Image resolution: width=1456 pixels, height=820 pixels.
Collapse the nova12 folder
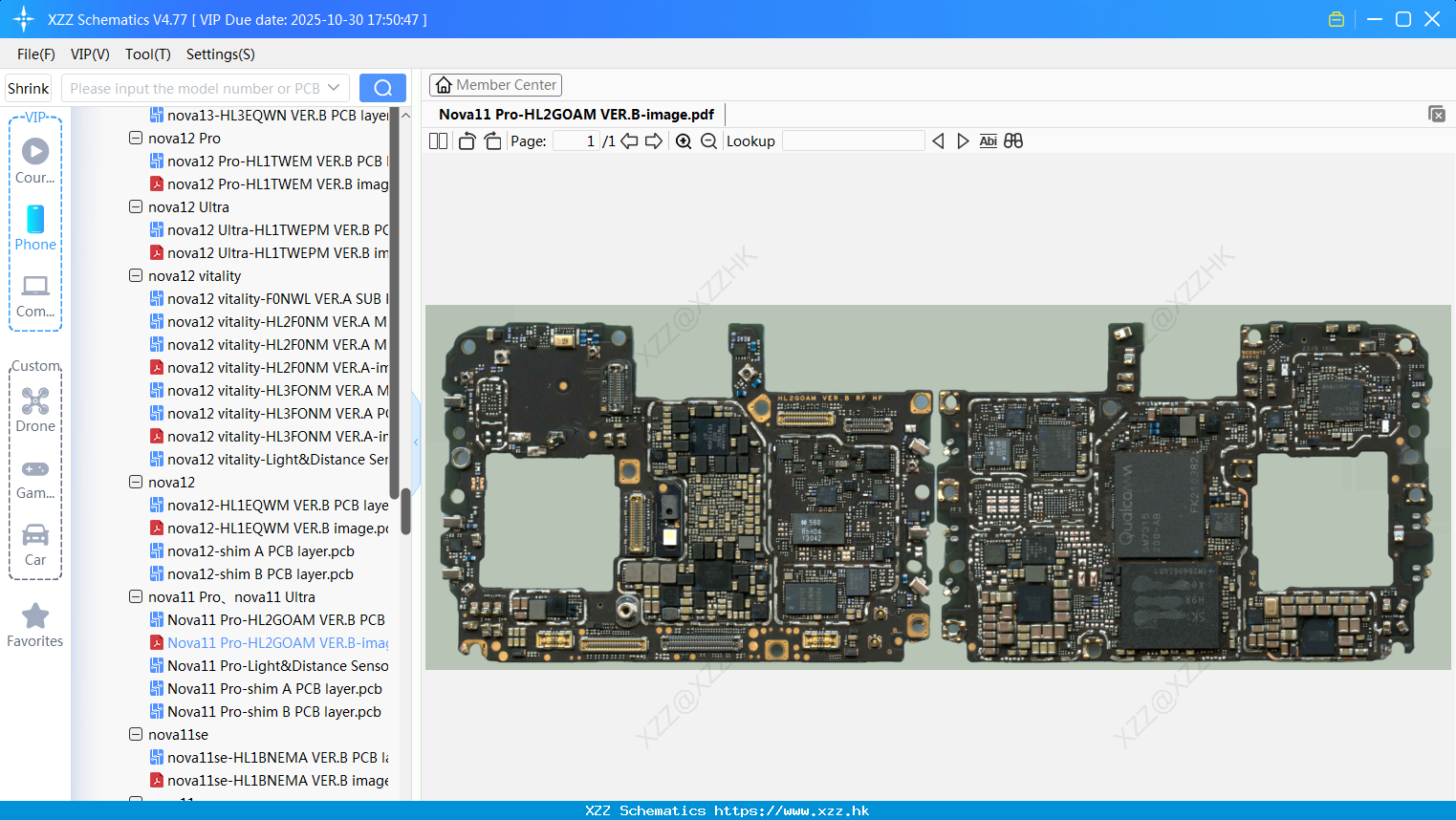tap(136, 482)
